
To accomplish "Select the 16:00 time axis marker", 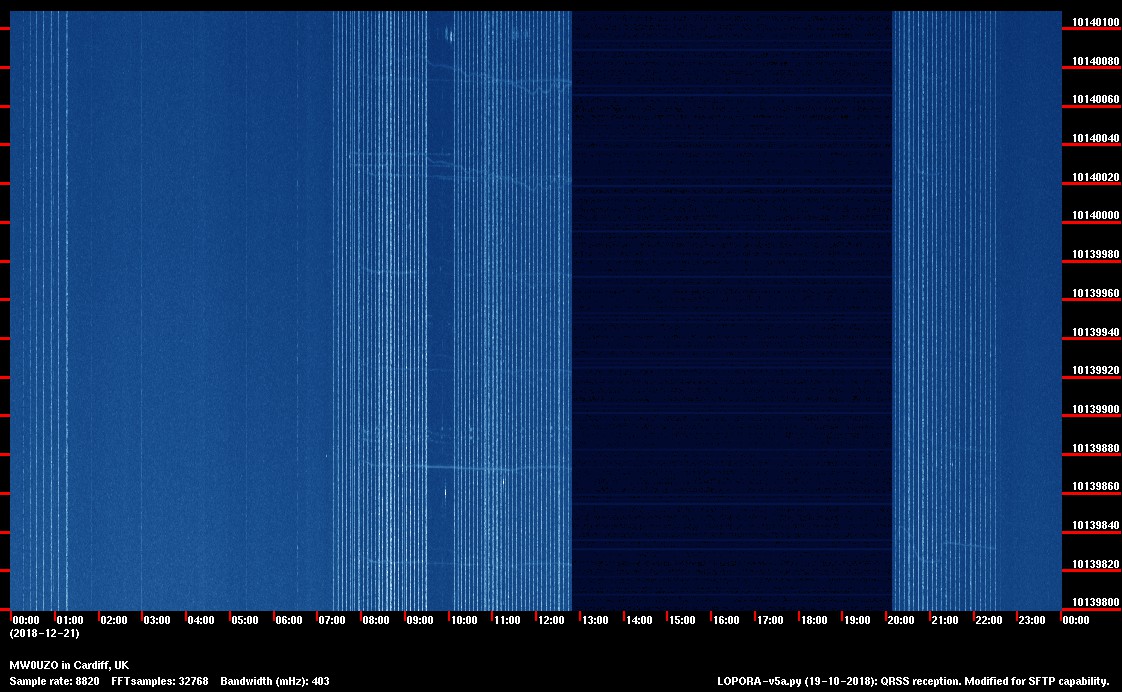I will (x=725, y=621).
